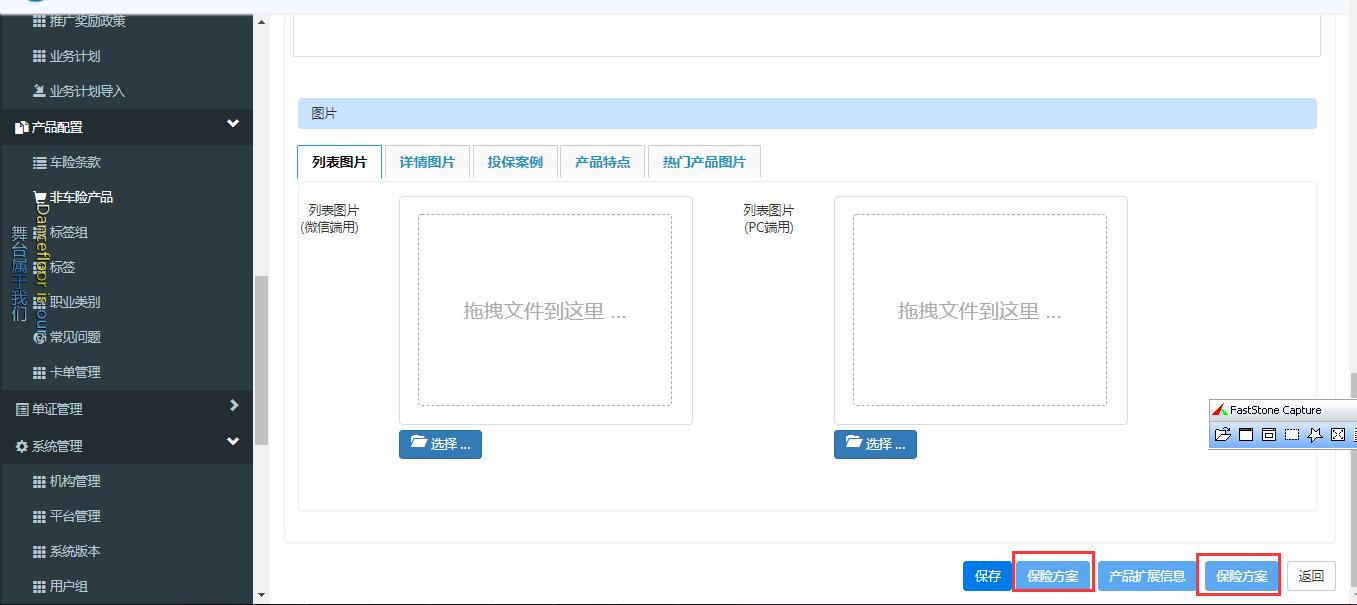Screen dimensions: 1357x605
Task: Click the 用户组 grid icon
Action: (39, 586)
